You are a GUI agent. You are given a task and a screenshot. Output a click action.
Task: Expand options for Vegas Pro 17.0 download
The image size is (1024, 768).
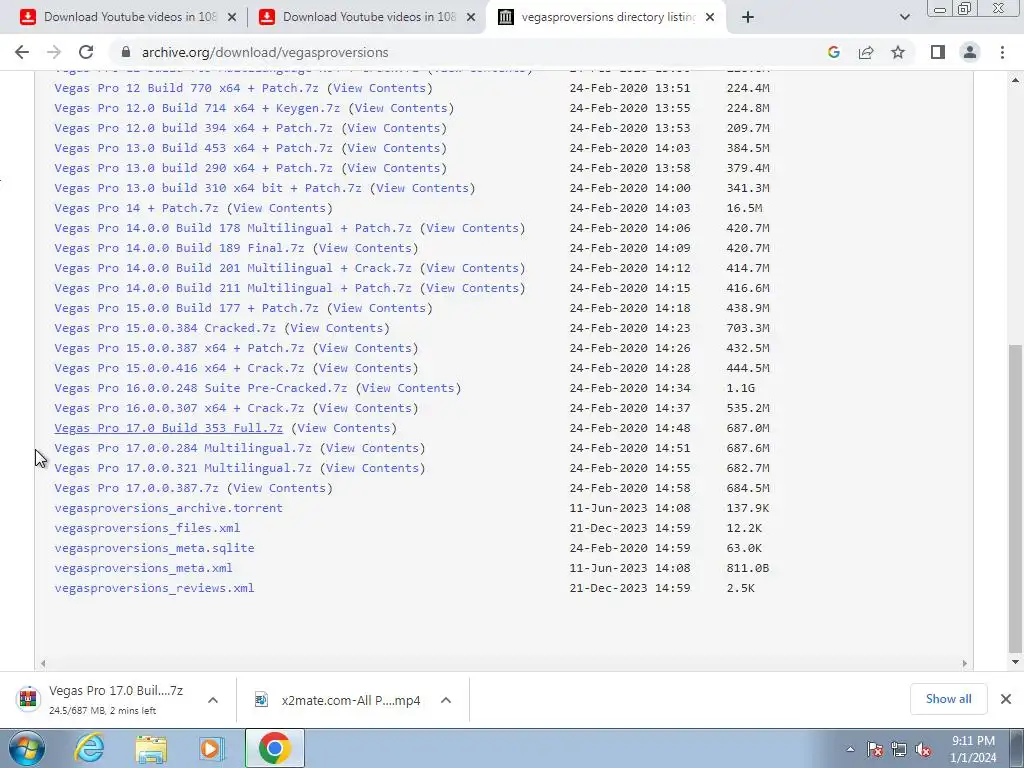pos(213,700)
